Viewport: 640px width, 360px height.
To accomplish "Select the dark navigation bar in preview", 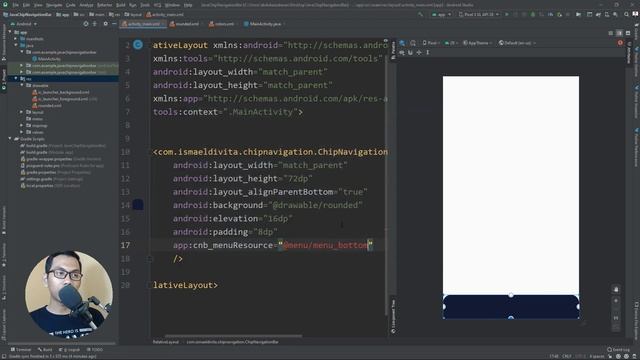I will click(511, 307).
